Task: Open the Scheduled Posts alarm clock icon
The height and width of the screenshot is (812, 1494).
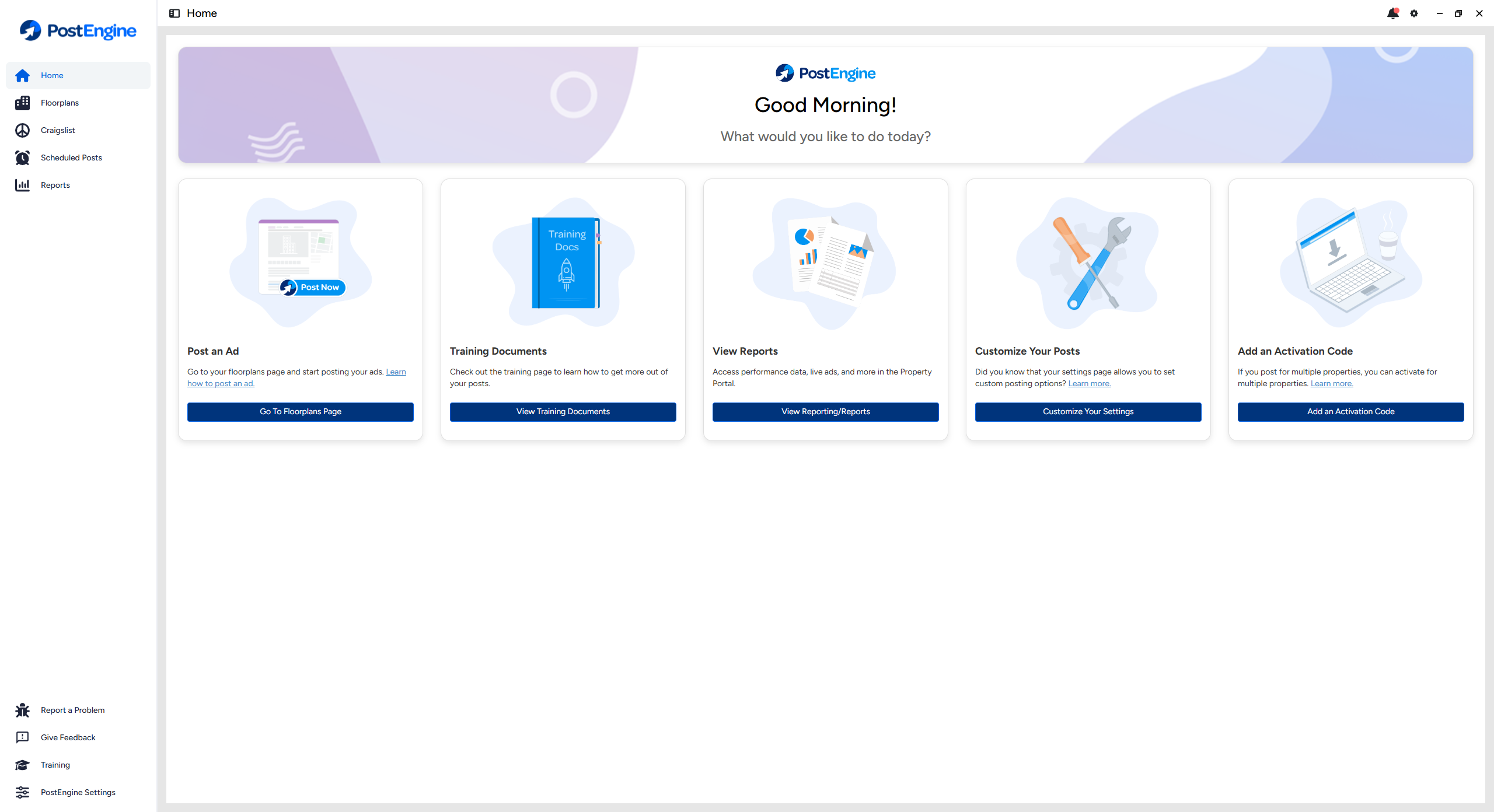Action: point(23,157)
